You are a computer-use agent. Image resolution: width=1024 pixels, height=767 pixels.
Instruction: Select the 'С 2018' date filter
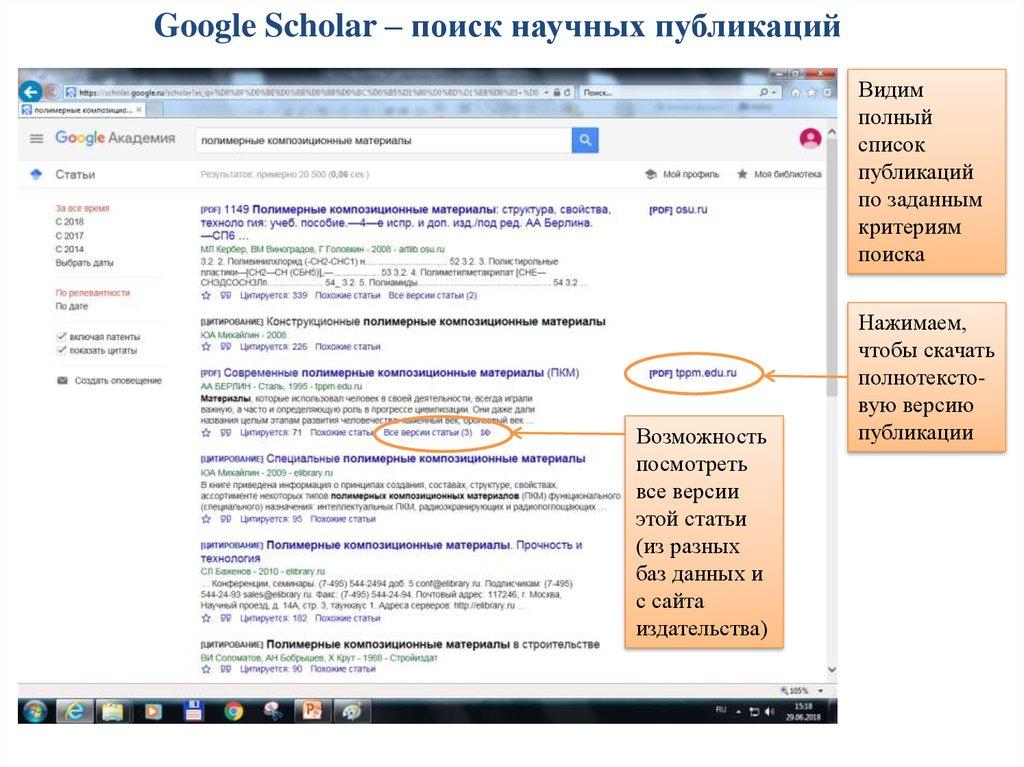click(70, 221)
